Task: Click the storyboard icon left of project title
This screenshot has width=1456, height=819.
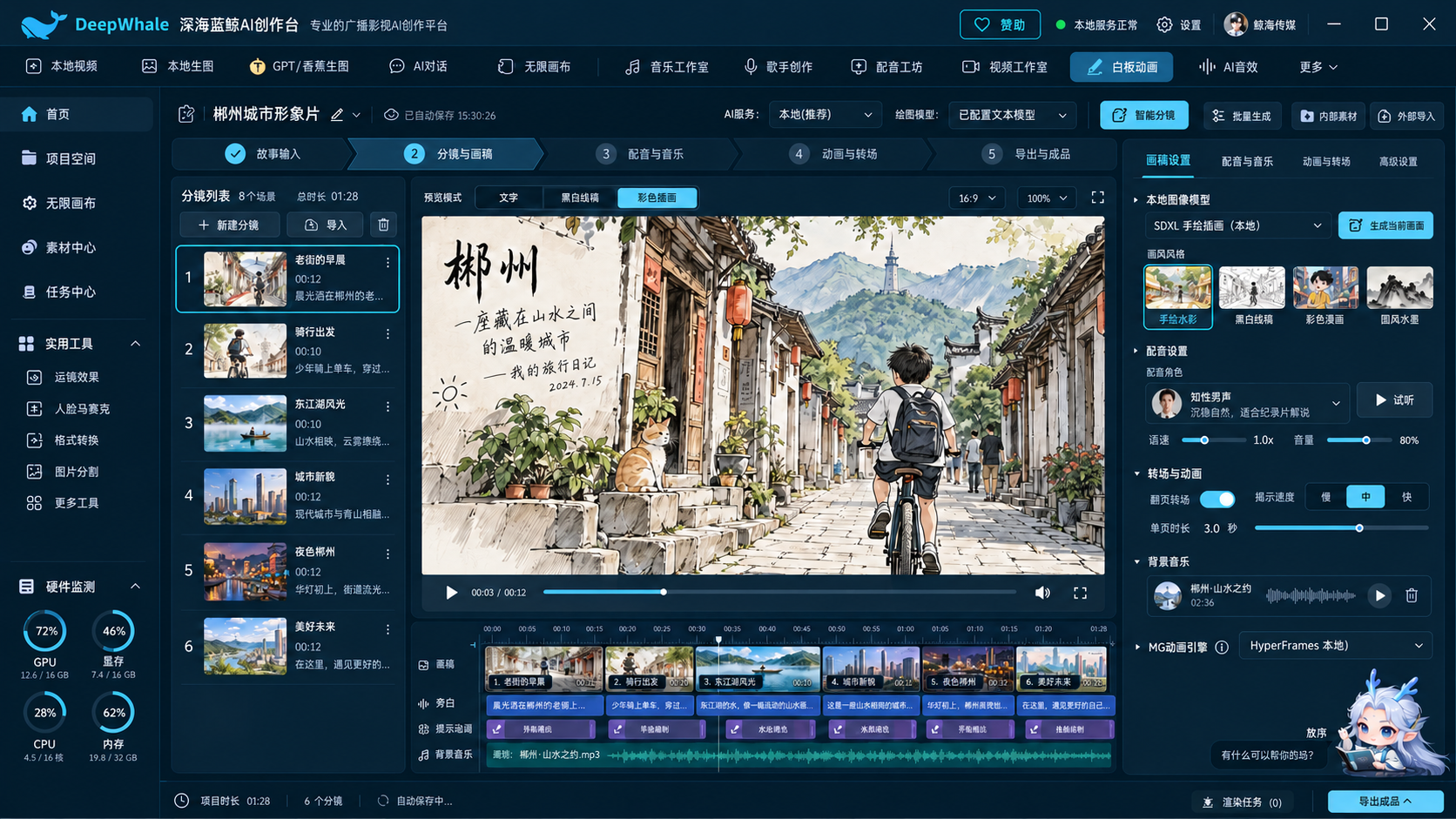Action: [x=186, y=114]
